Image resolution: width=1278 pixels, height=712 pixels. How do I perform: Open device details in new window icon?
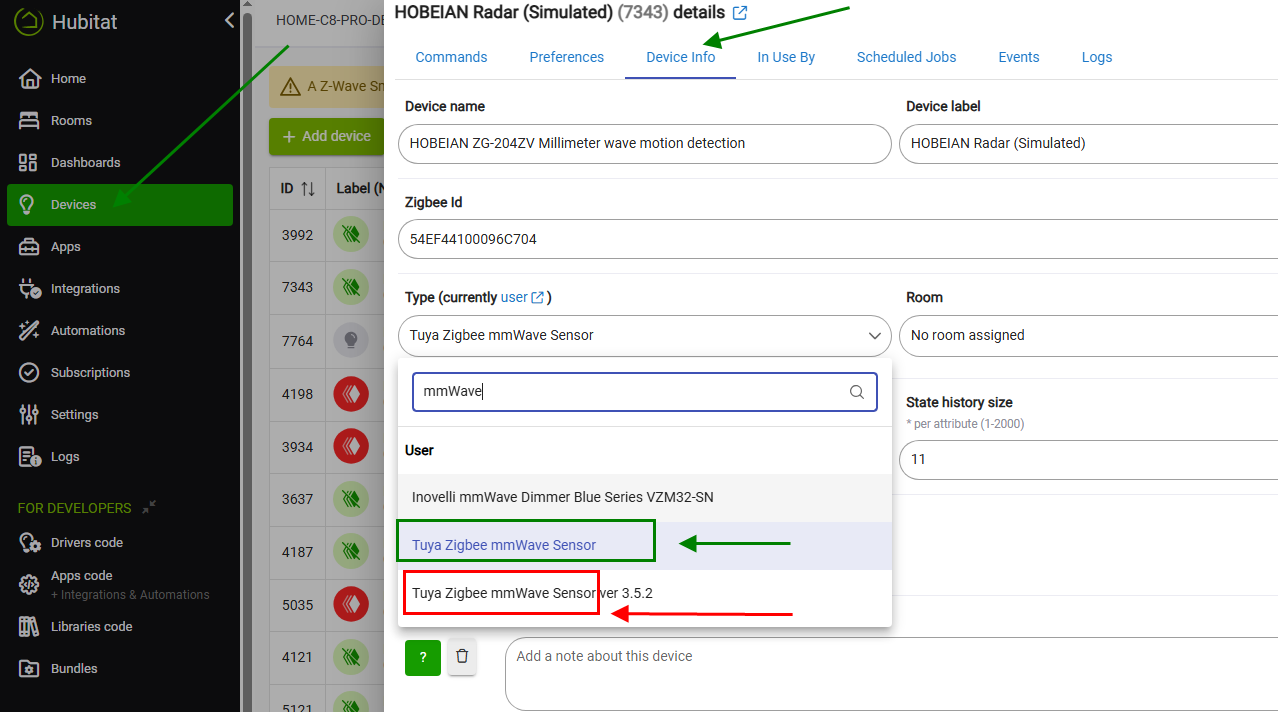coord(740,13)
